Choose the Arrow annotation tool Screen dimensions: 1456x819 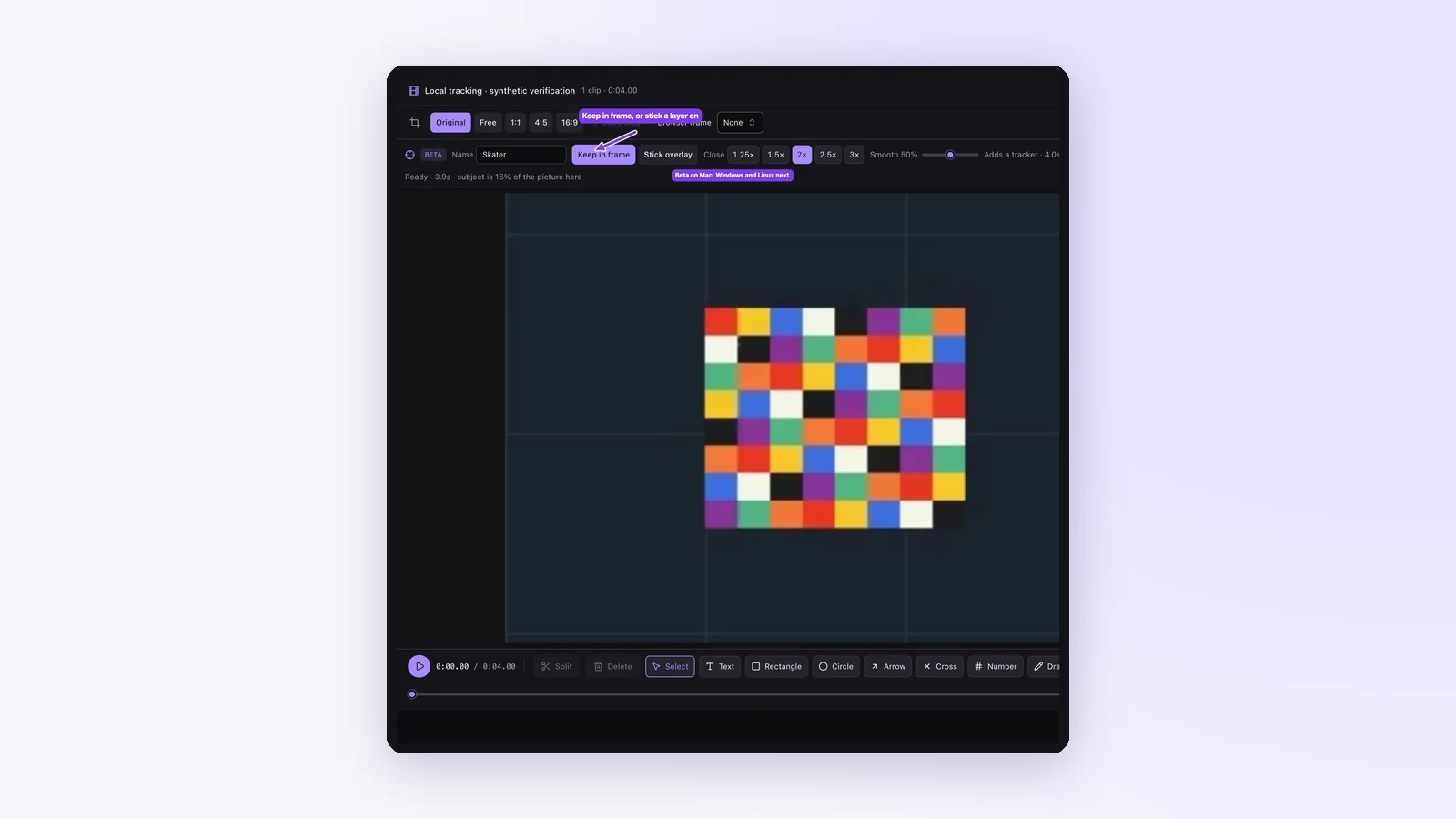[887, 666]
